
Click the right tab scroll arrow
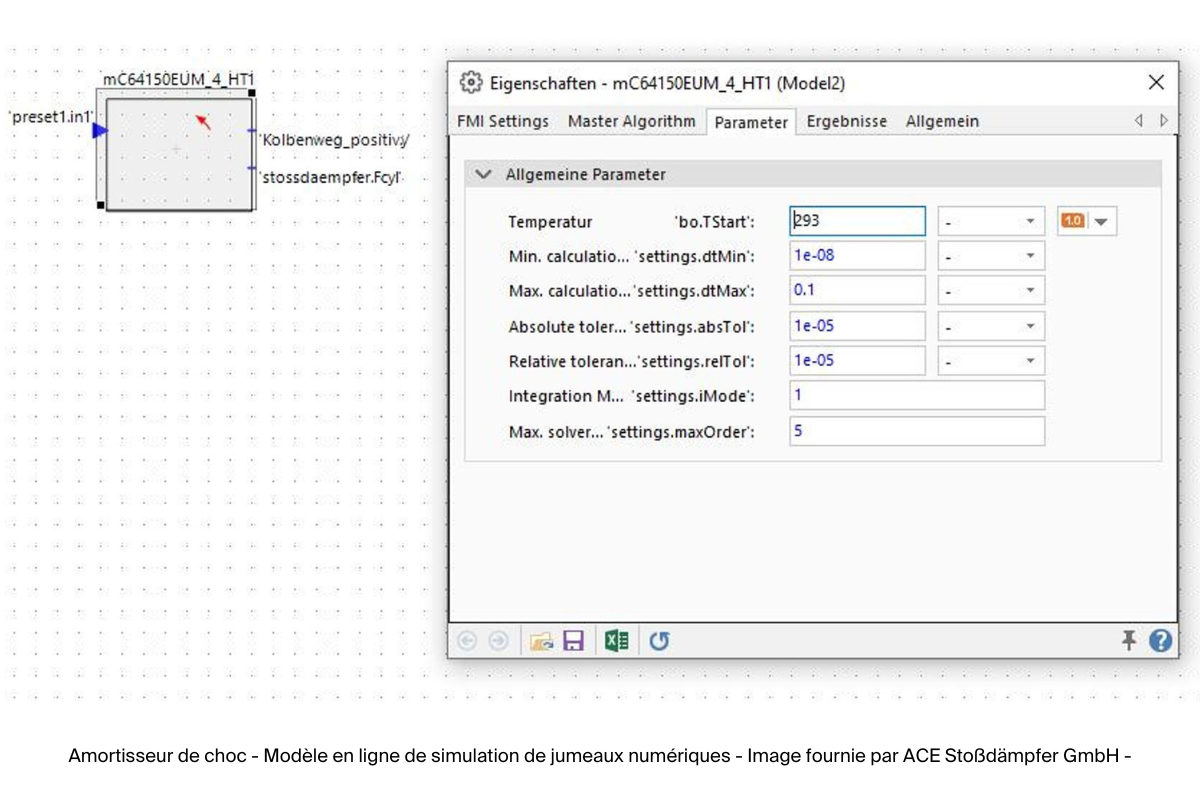coord(1162,120)
